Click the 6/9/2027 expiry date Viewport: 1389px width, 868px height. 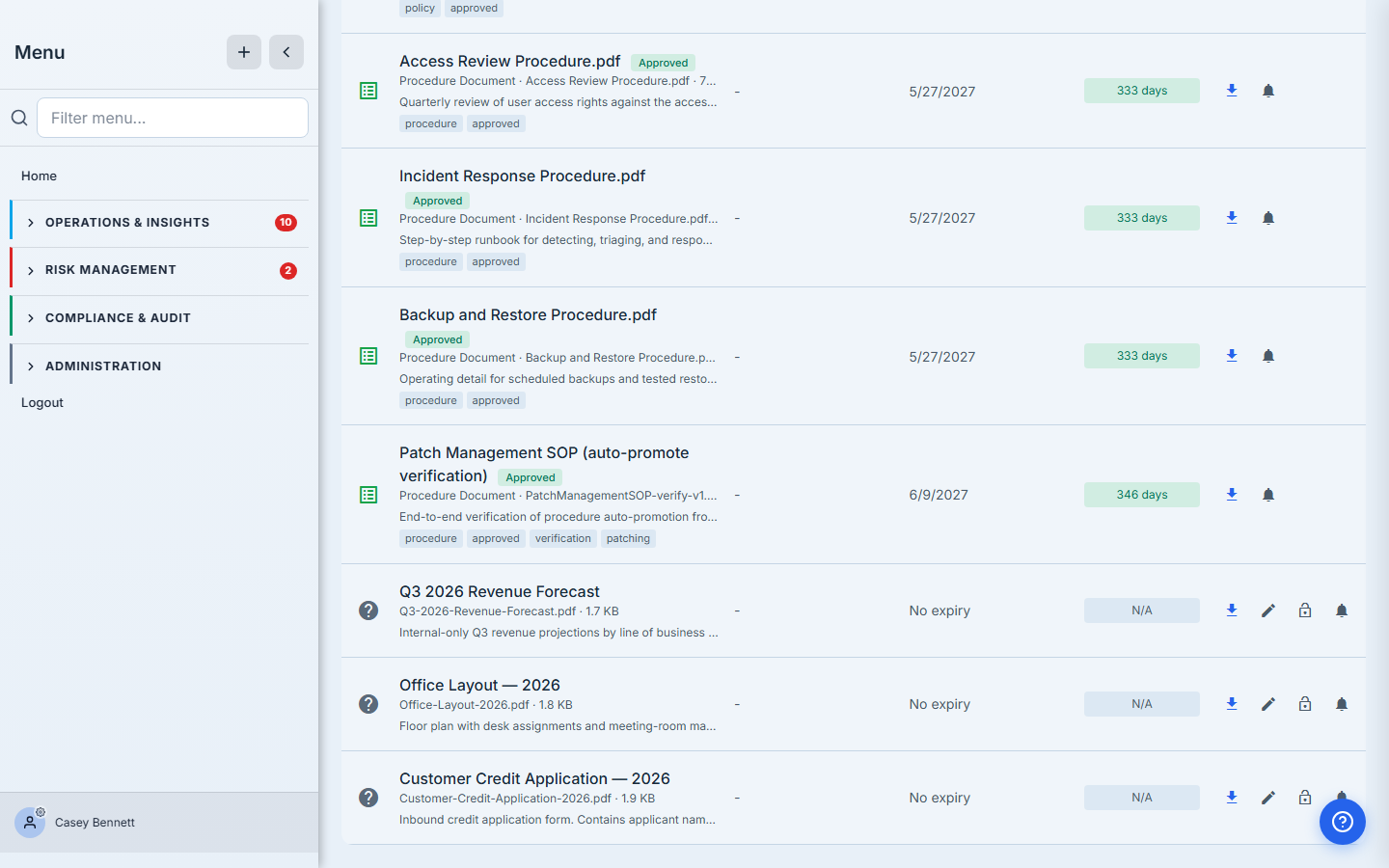click(939, 495)
